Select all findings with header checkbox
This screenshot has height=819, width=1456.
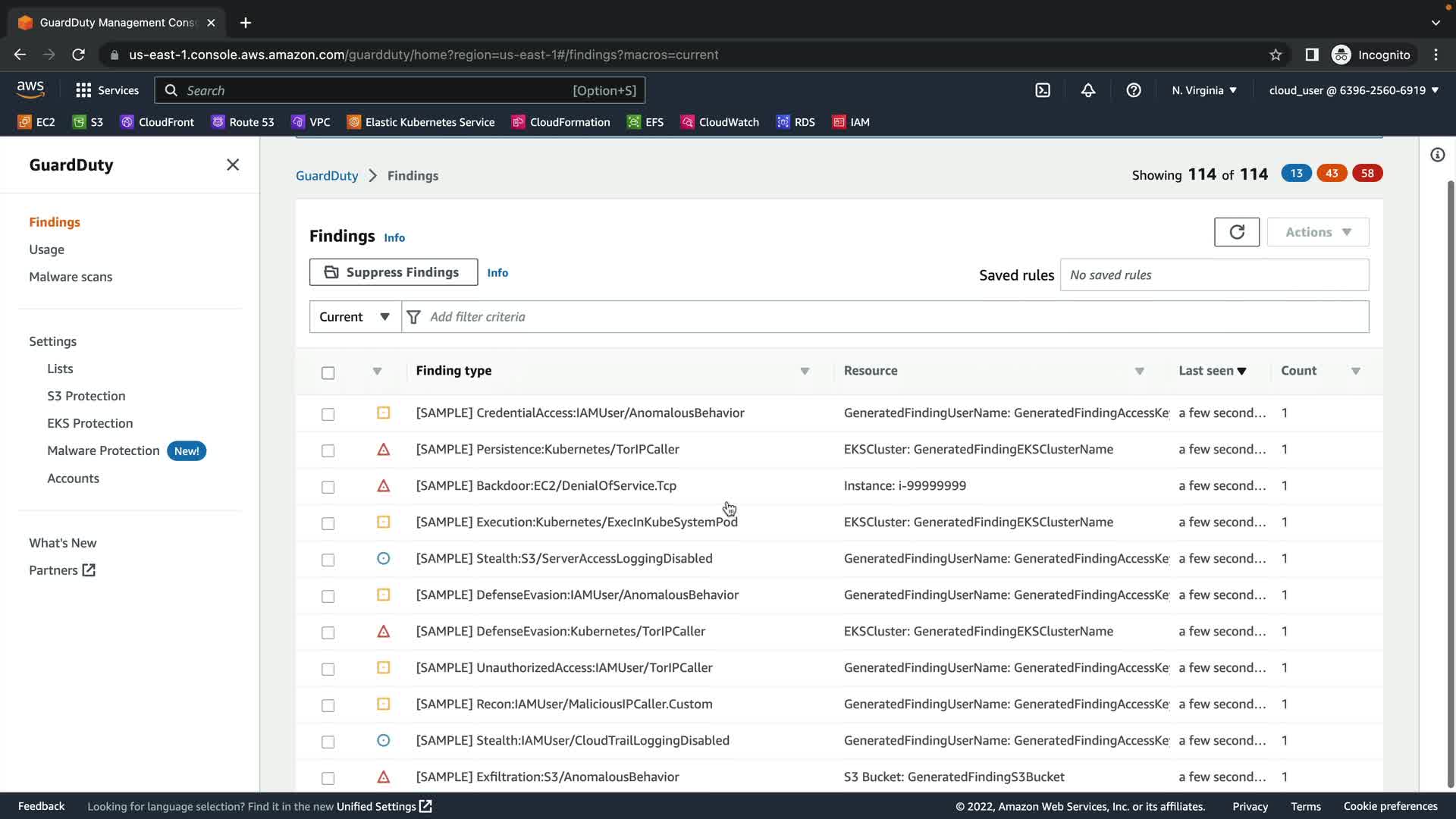(328, 372)
